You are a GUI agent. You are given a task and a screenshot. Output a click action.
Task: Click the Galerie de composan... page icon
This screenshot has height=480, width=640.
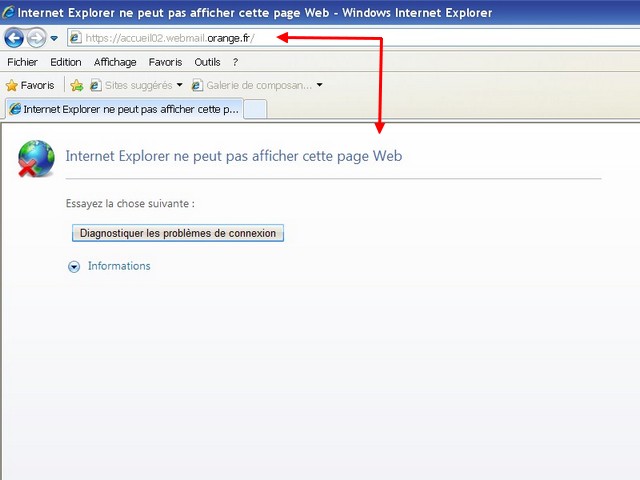[197, 85]
